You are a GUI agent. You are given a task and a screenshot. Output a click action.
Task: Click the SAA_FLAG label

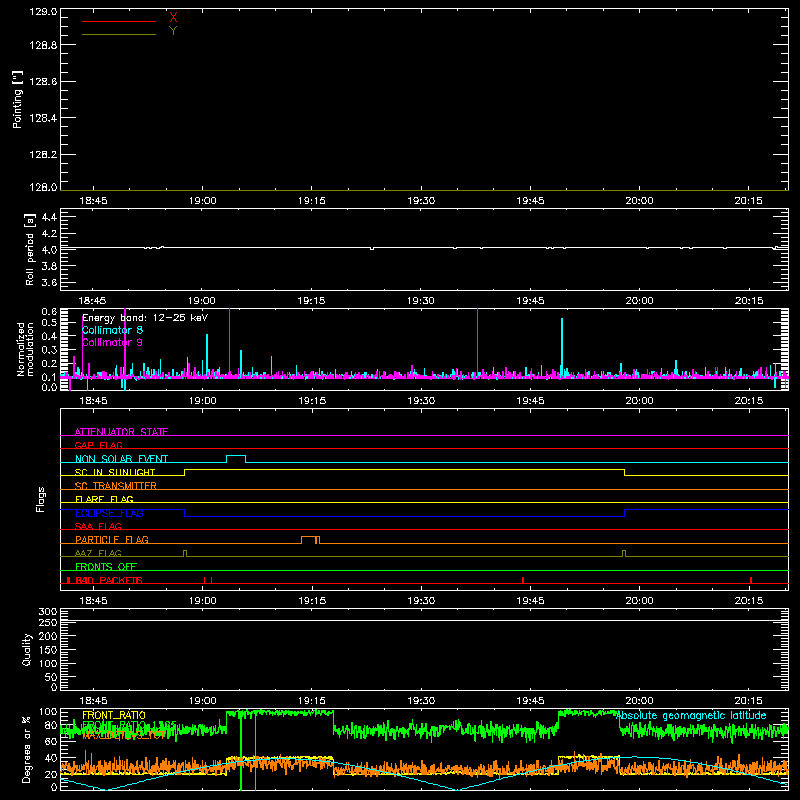pyautogui.click(x=98, y=526)
